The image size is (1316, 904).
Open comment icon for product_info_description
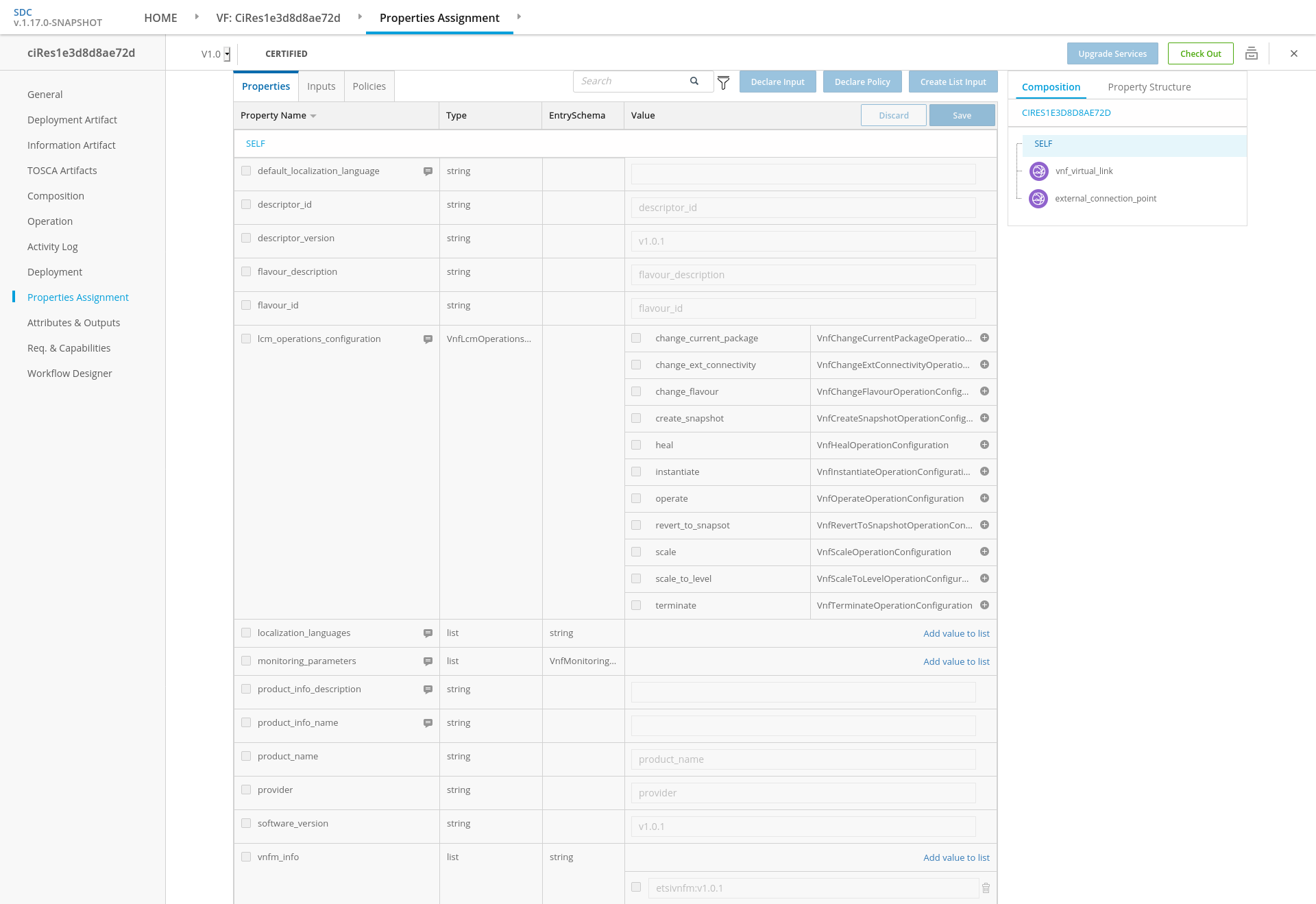428,689
